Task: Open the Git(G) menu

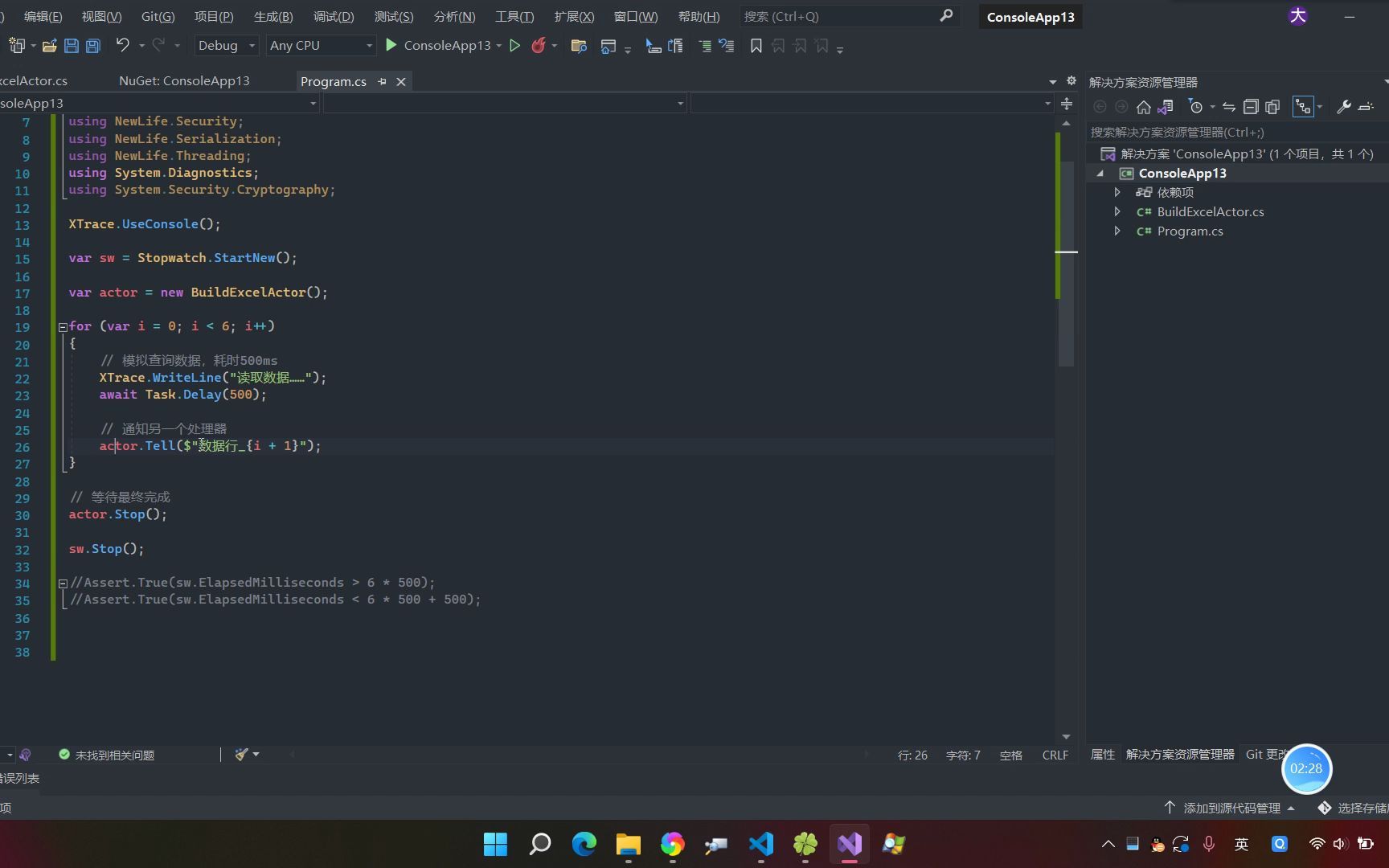Action: coord(158,16)
